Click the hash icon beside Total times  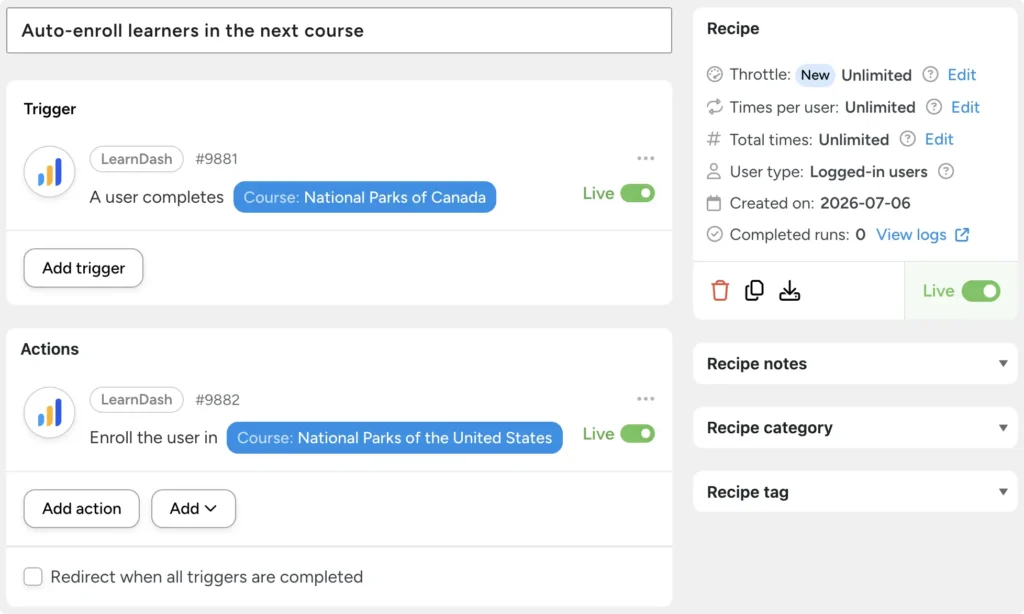[x=714, y=138]
